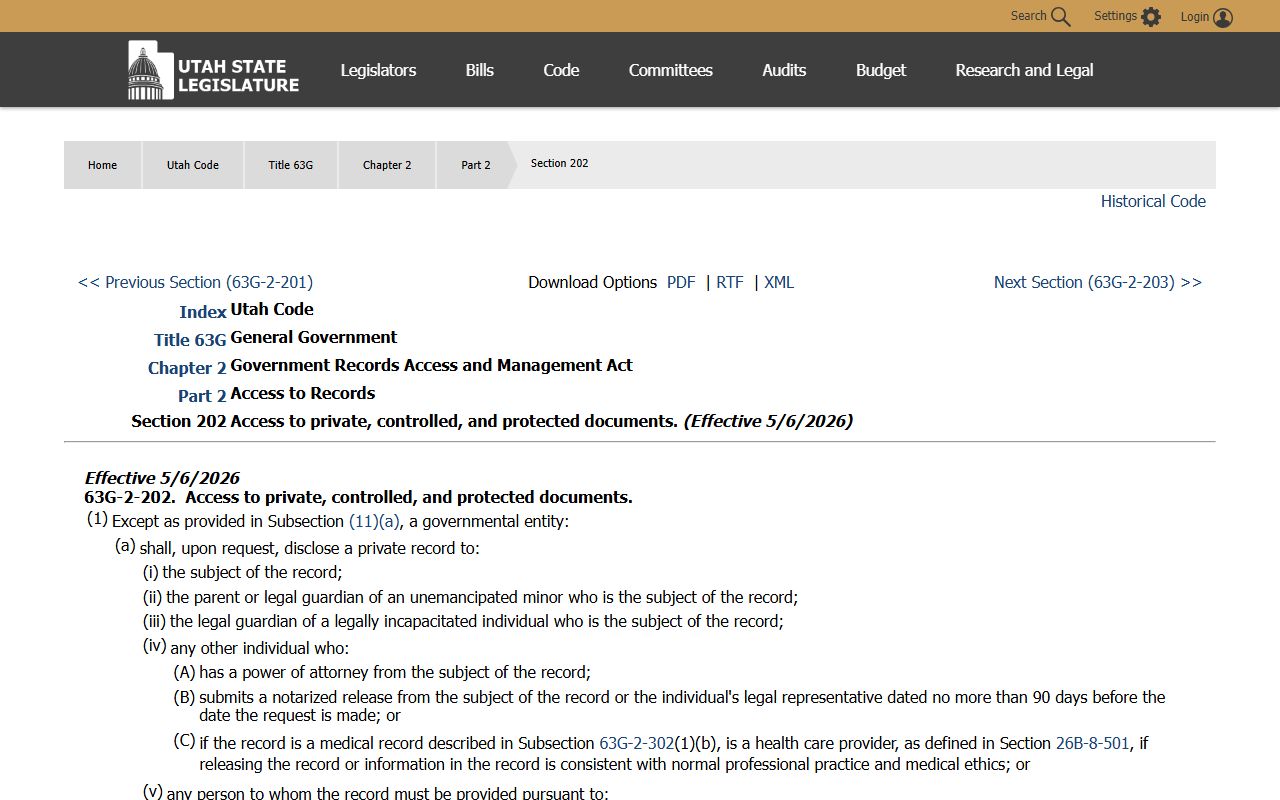Open the Budget menu

click(881, 70)
